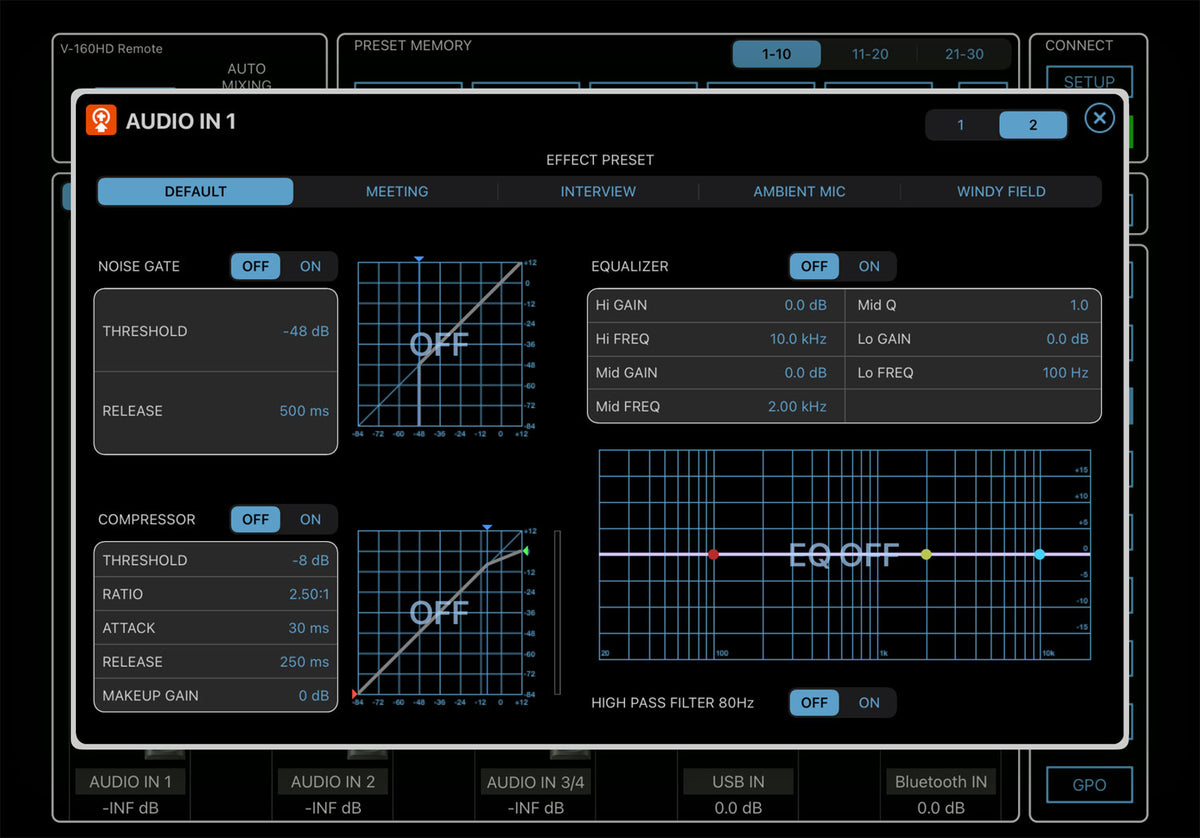Turn on the Compressor
Image resolution: width=1200 pixels, height=838 pixels.
tap(310, 519)
